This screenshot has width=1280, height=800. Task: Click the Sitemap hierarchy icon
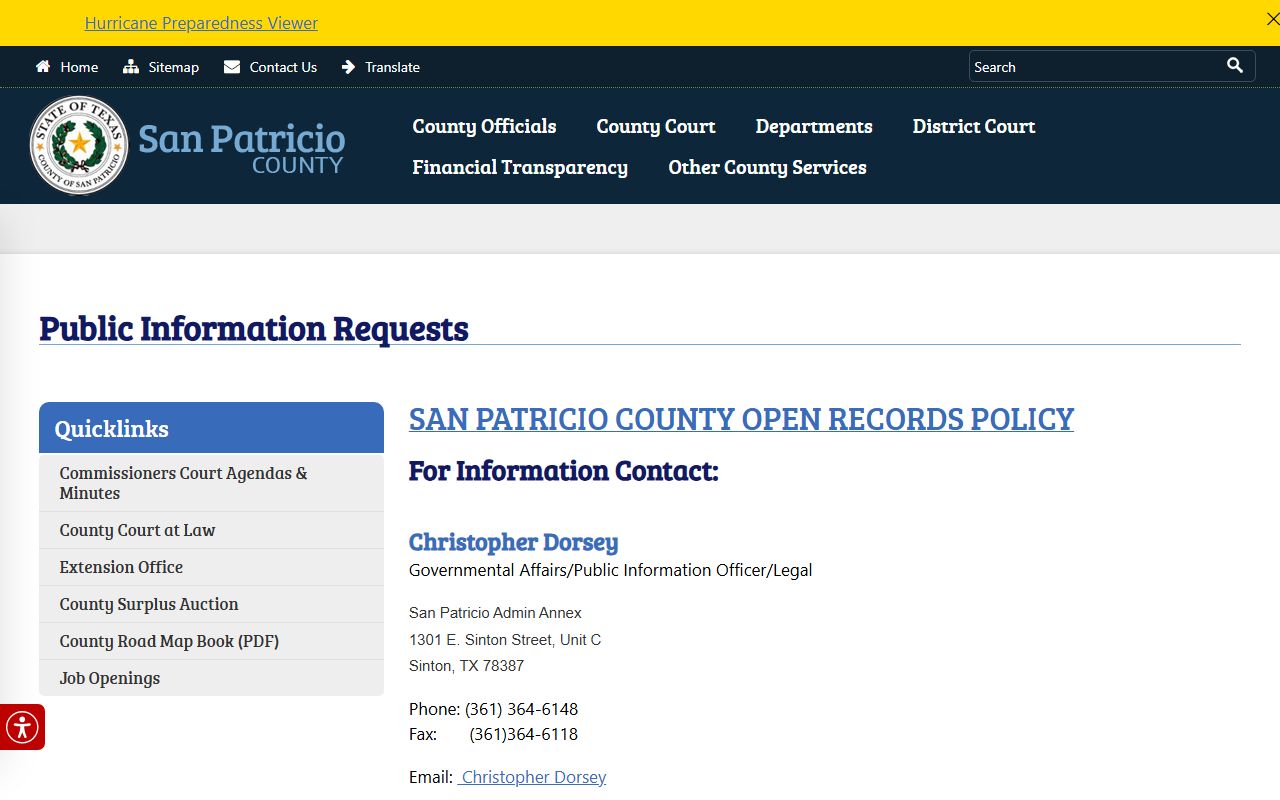point(131,67)
